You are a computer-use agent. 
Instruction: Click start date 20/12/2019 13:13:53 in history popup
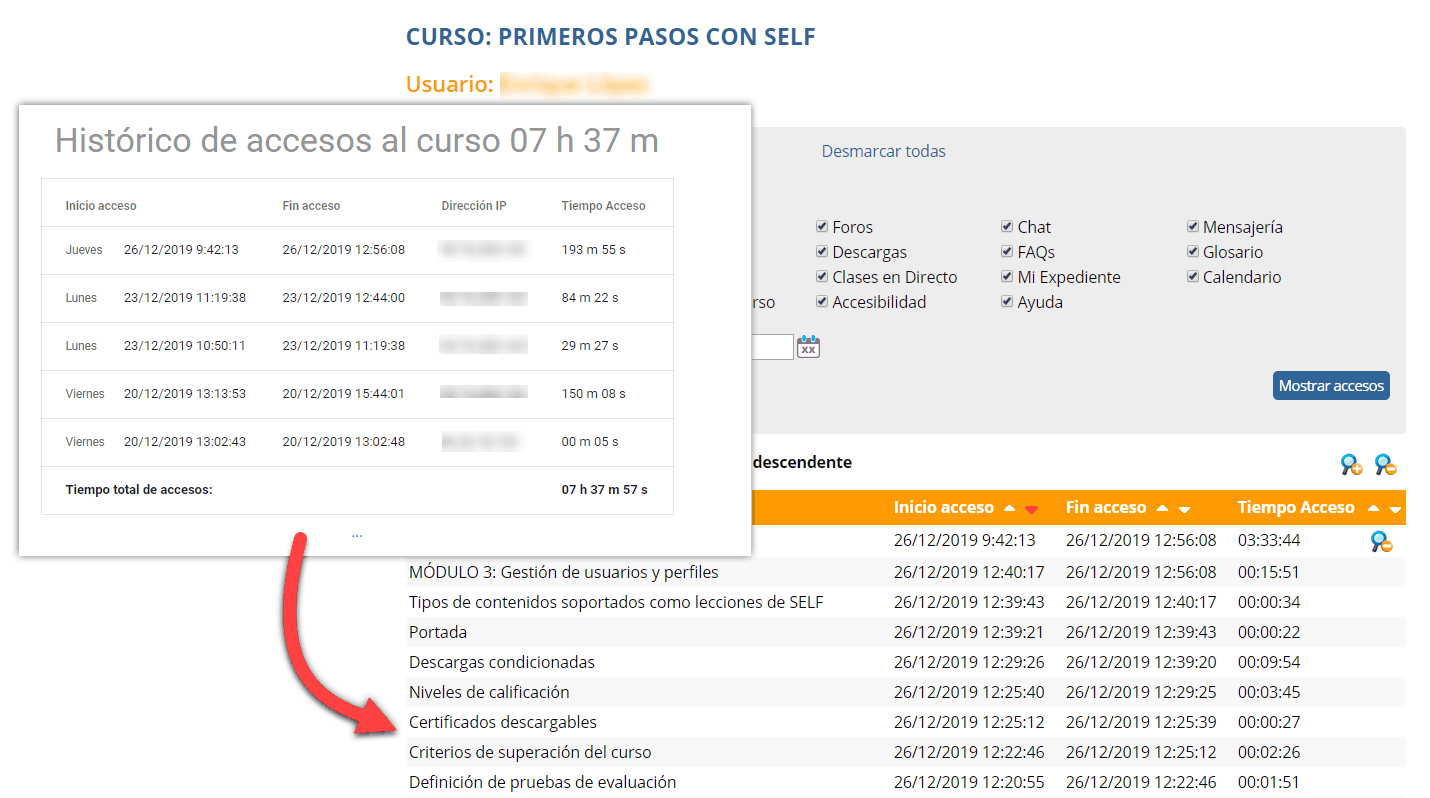(x=185, y=394)
